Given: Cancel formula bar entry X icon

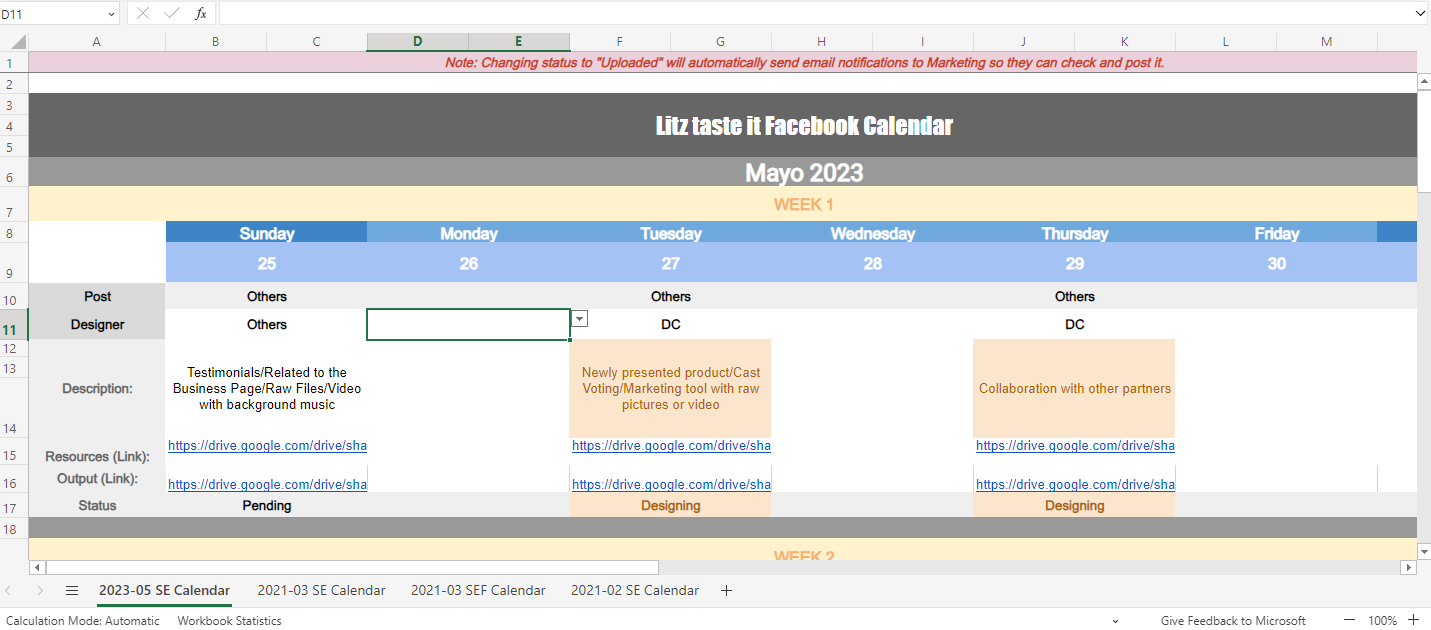Looking at the screenshot, I should pos(143,13).
